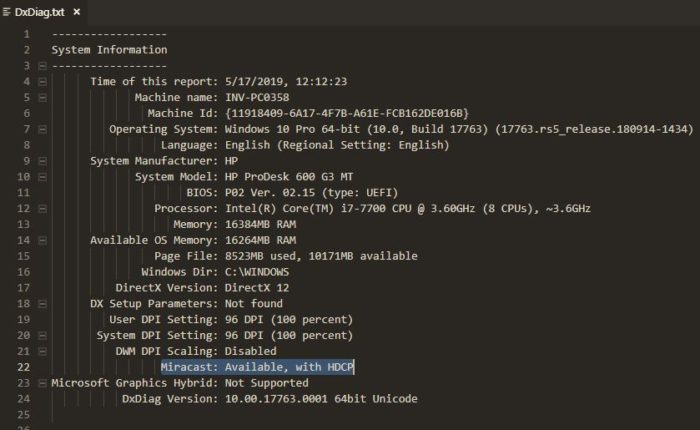Toggle fold at System DPI Setting line
Viewport: 700px width, 430px height.
(42, 336)
